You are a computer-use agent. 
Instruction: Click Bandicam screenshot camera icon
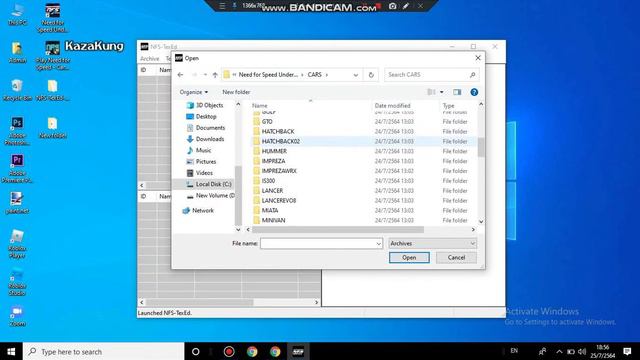tap(392, 6)
